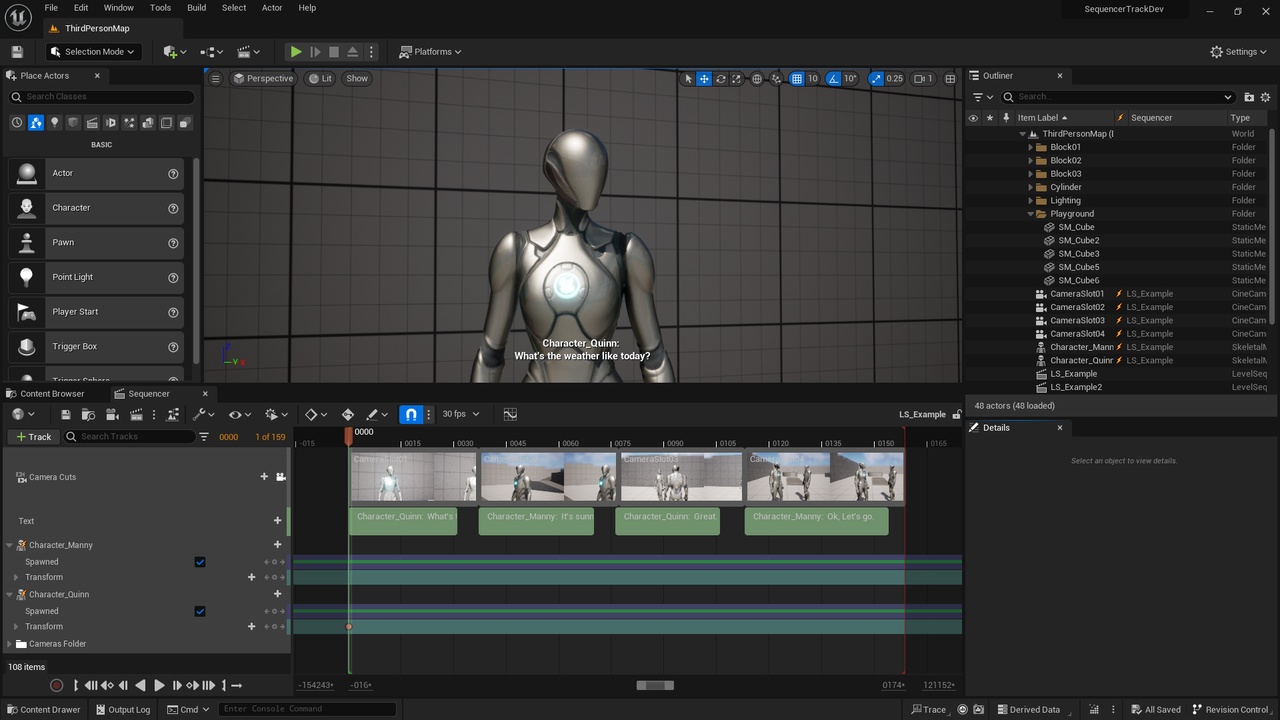1280x720 pixels.
Task: Open the Build menu
Action: click(x=197, y=8)
